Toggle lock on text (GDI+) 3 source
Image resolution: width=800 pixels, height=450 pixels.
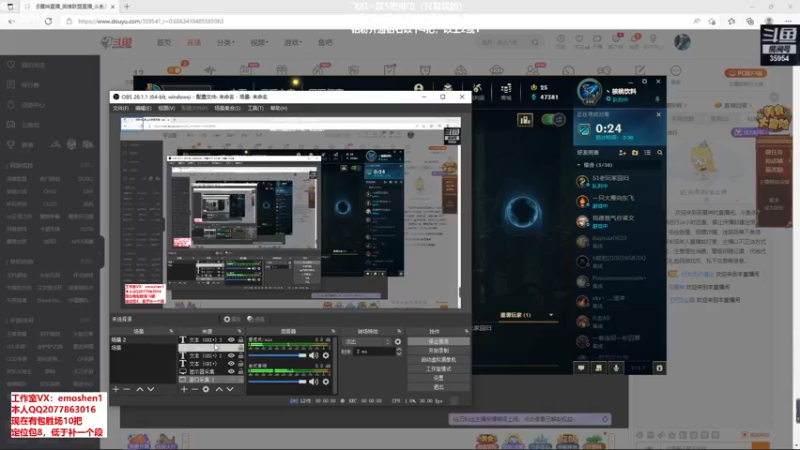click(240, 340)
